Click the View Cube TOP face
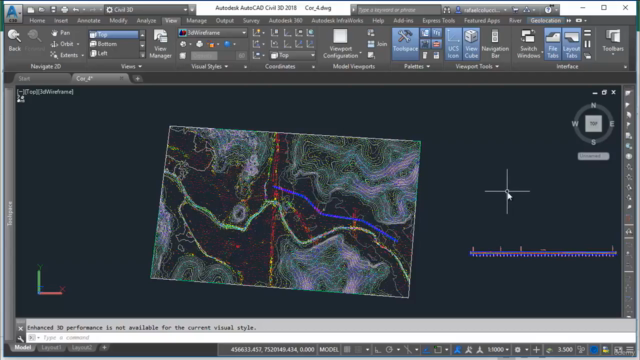 coord(593,124)
